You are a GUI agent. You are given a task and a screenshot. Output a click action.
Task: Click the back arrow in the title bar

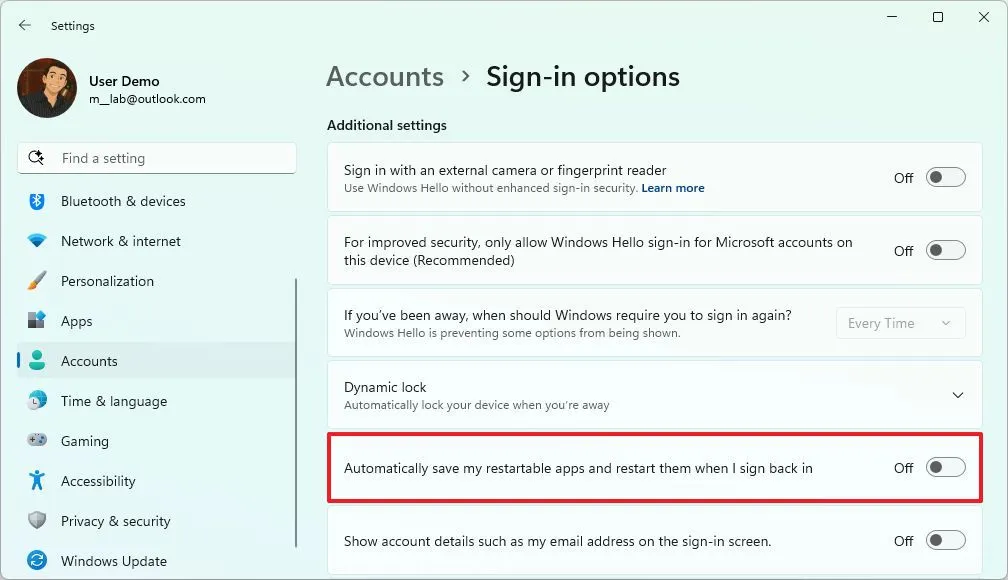point(24,25)
